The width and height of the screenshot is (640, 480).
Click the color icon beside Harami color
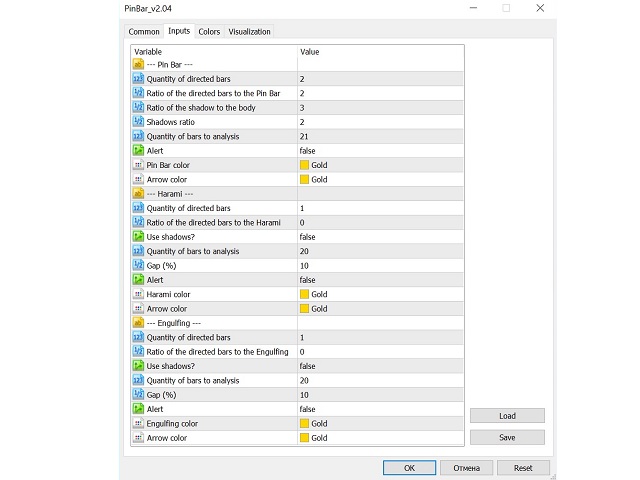(x=138, y=294)
